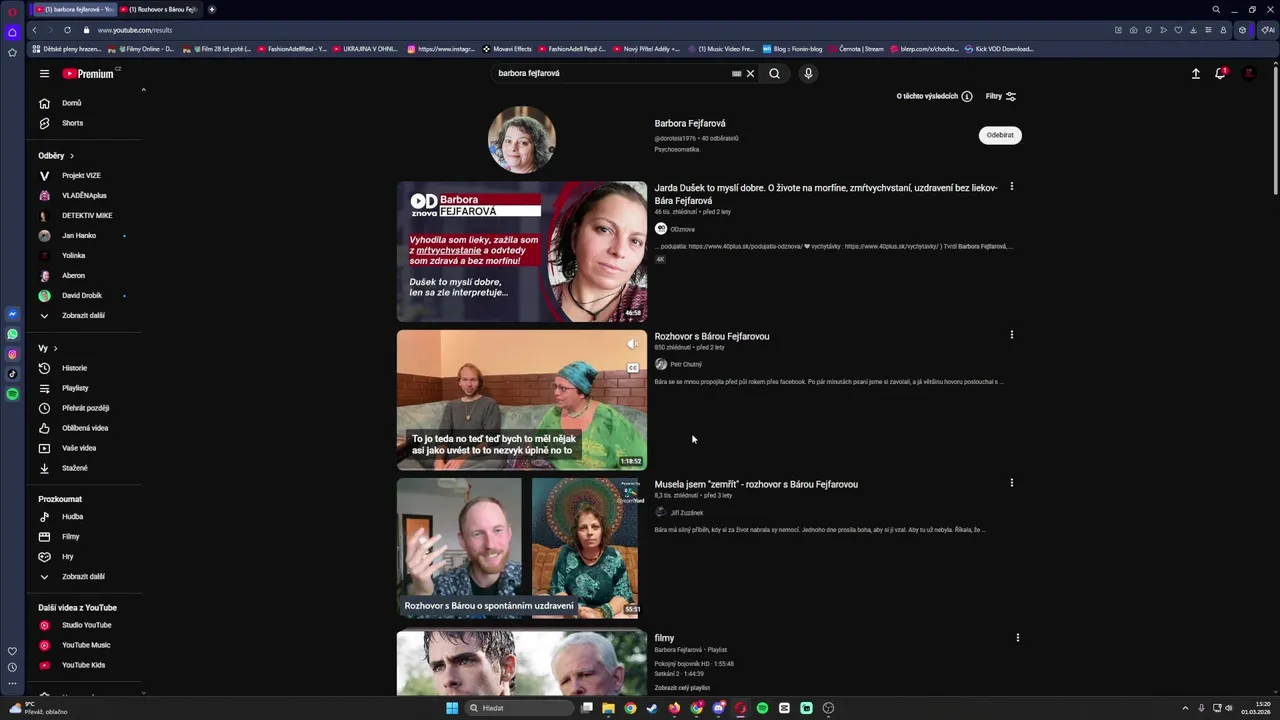Image resolution: width=1280 pixels, height=720 pixels.
Task: Clear the search query with the X
Action: coord(750,73)
